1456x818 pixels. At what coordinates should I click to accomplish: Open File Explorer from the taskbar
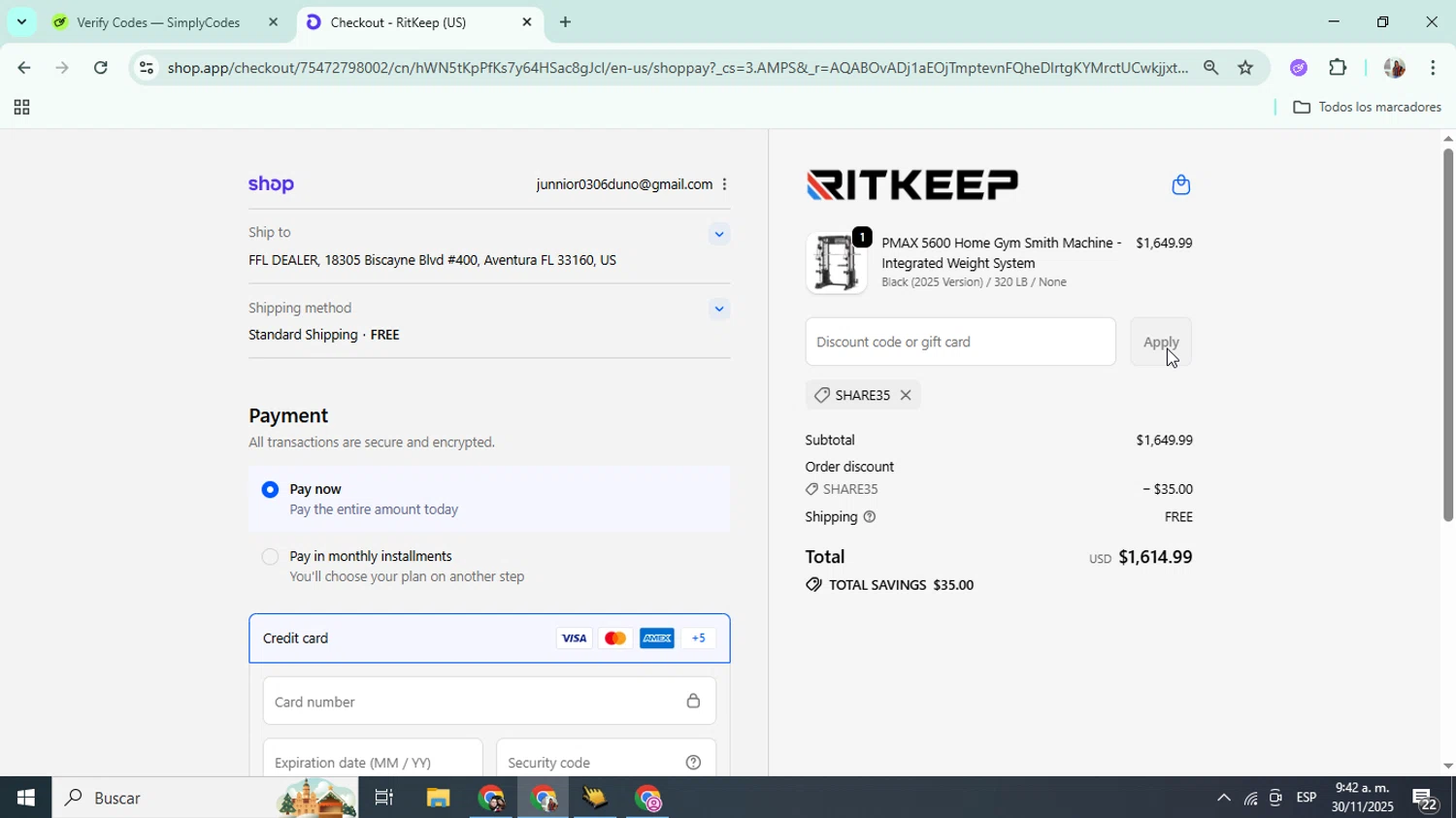(438, 798)
